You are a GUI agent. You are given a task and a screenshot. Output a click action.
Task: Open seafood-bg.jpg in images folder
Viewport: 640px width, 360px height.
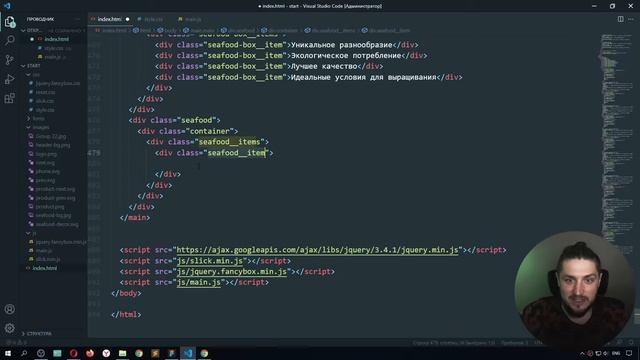pos(53,215)
